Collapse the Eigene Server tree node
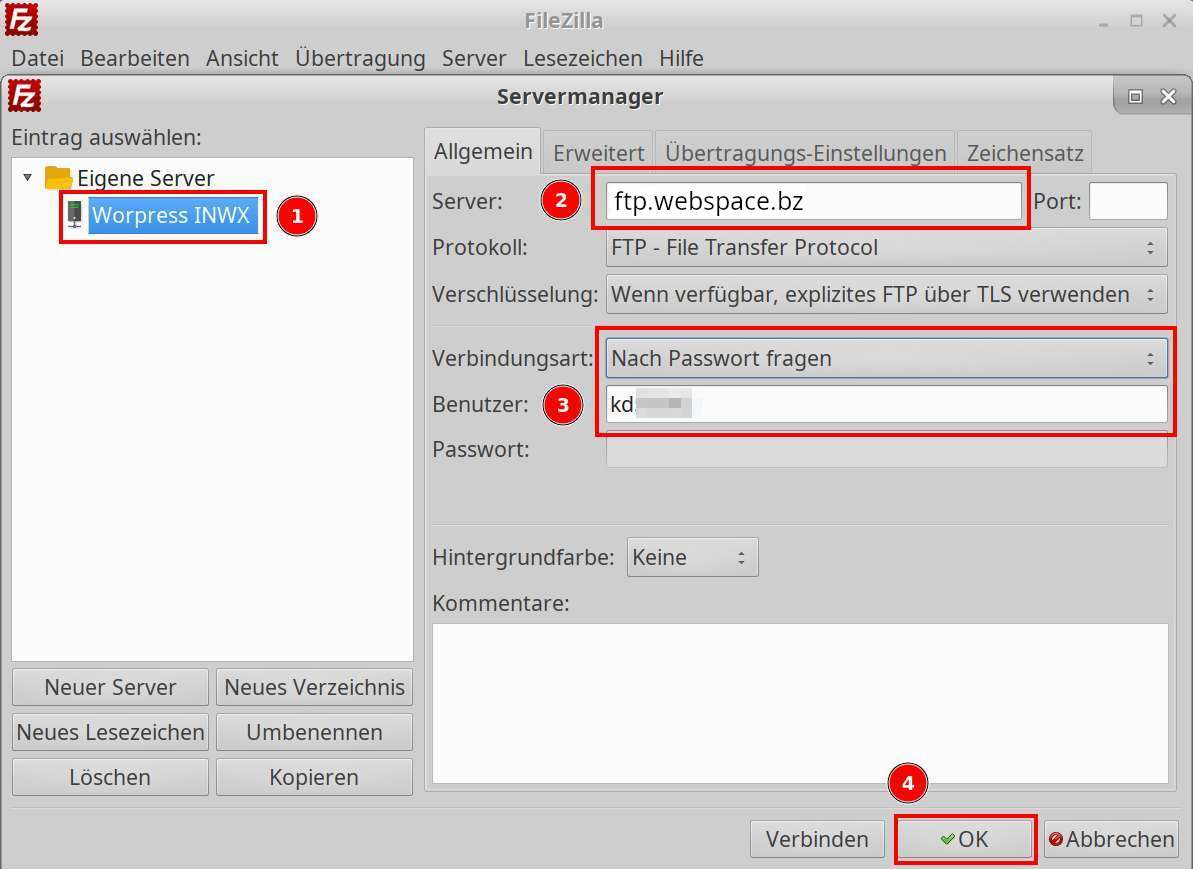This screenshot has height=869, width=1193. click(27, 178)
